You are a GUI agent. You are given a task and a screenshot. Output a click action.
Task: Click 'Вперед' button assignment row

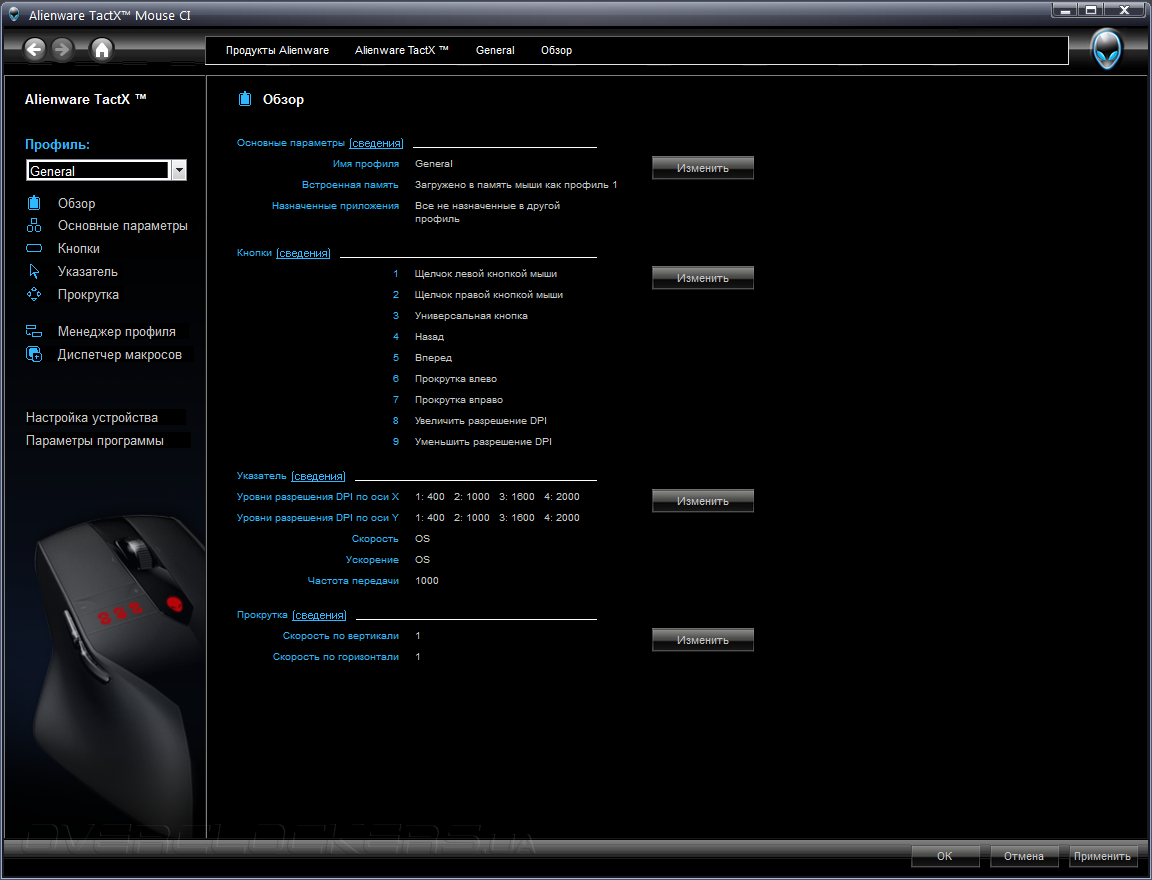433,358
